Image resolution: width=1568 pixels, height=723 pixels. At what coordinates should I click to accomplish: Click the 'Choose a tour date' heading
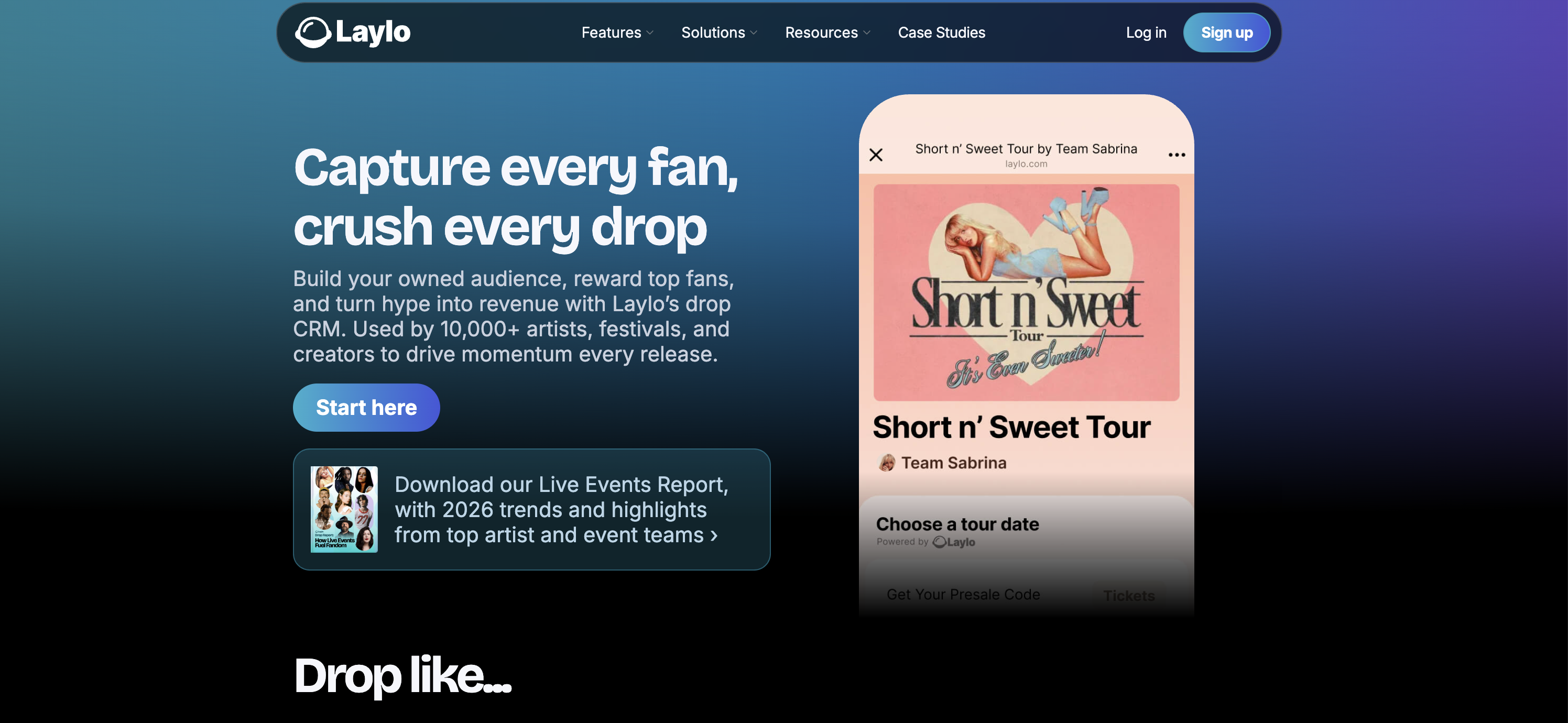click(957, 524)
